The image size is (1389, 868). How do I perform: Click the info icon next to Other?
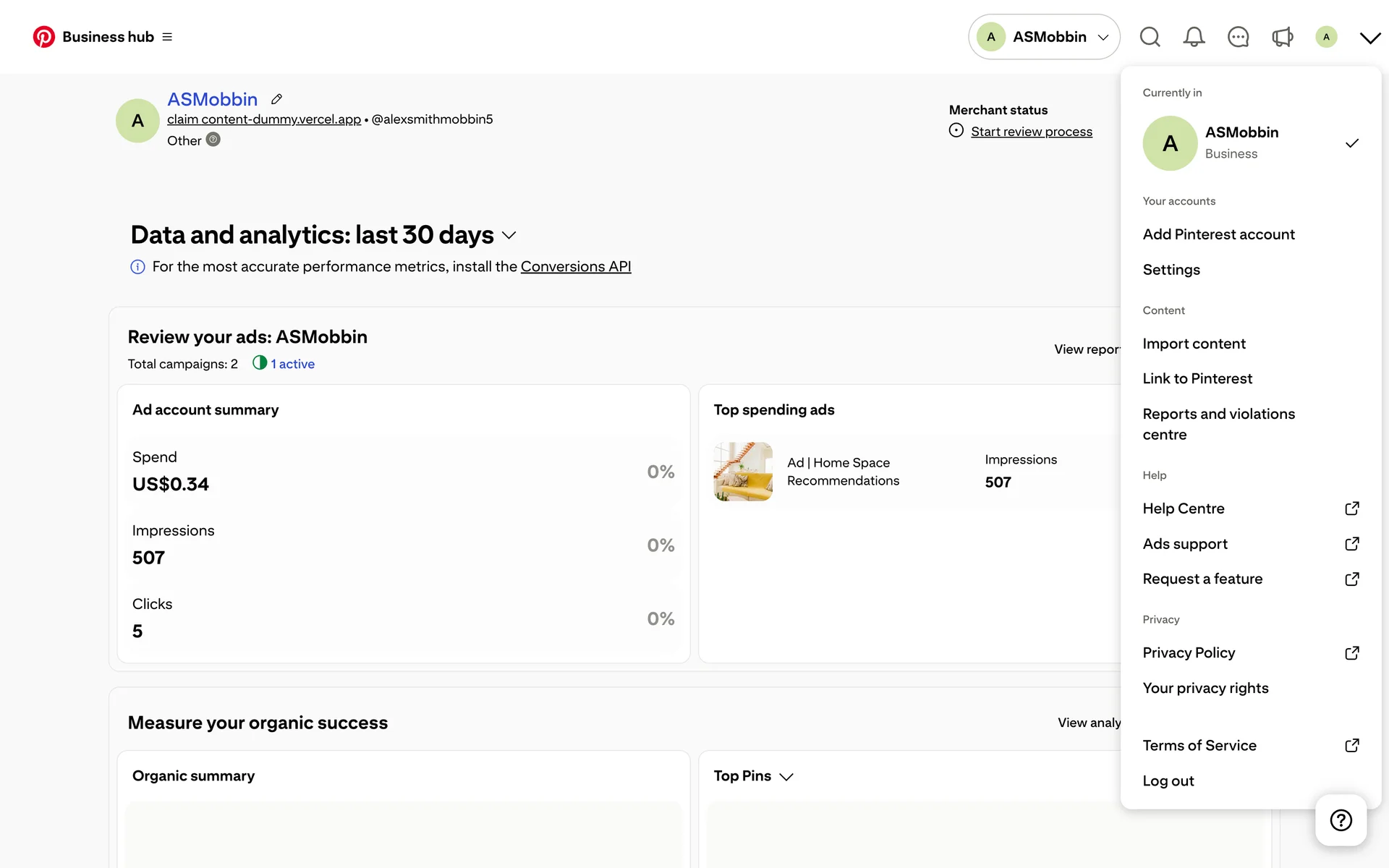click(213, 140)
